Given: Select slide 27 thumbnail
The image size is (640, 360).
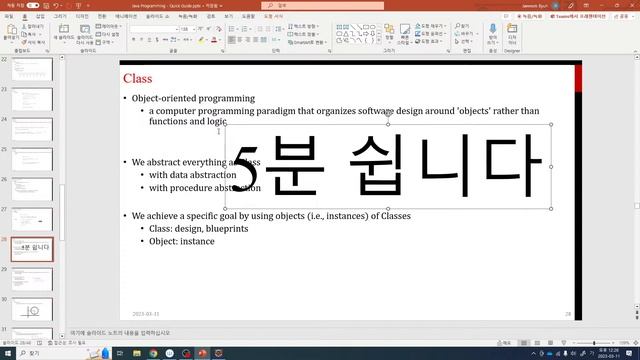Looking at the screenshot, I should coord(32,219).
